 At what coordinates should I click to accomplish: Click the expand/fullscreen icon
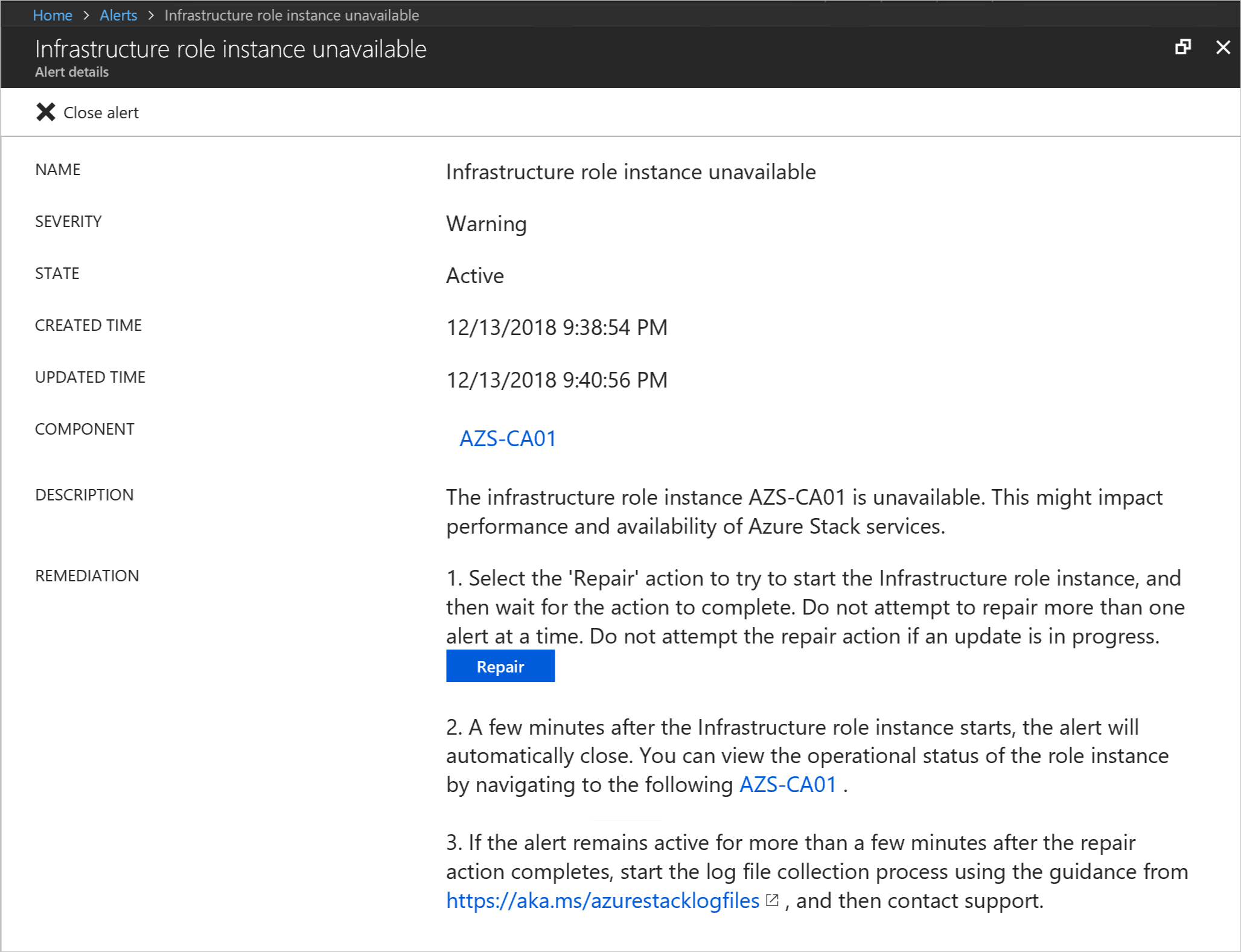pyautogui.click(x=1183, y=47)
